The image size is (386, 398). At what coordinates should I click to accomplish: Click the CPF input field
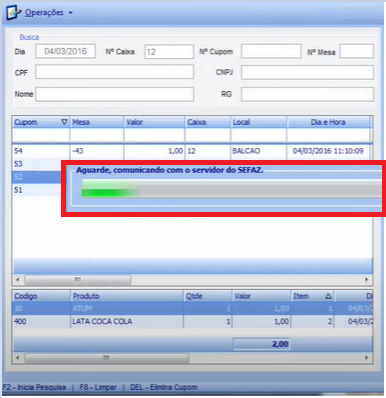pos(115,72)
